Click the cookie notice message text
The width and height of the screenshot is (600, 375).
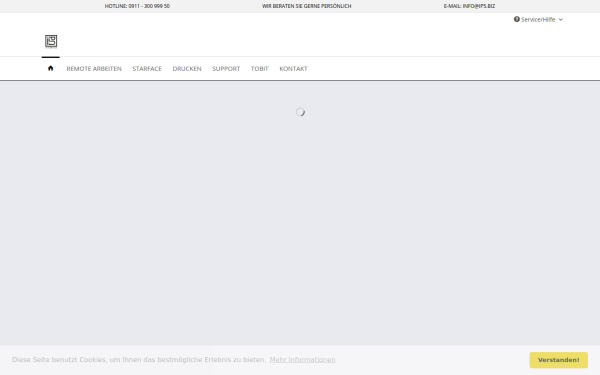click(139, 360)
